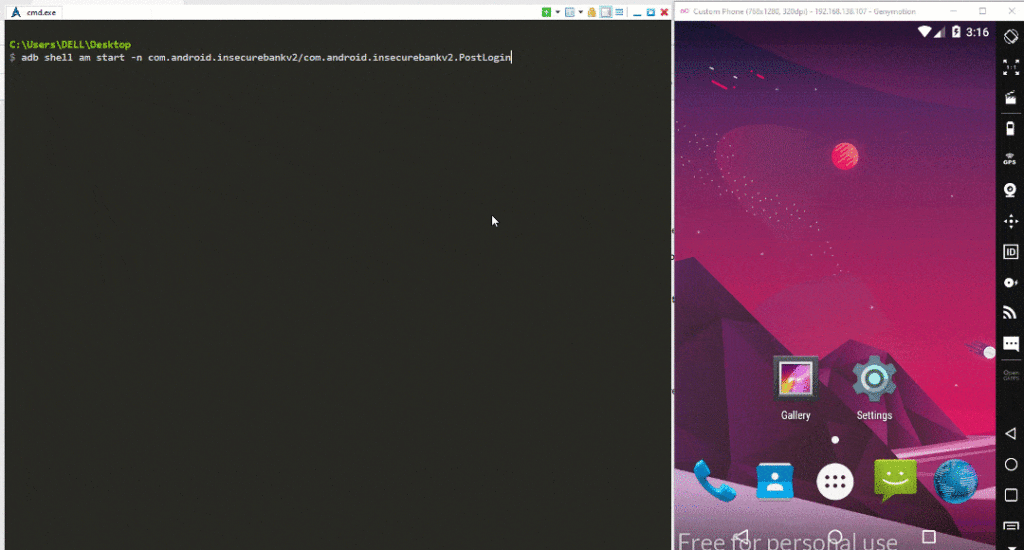The height and width of the screenshot is (550, 1024).
Task: Click Genymotion sidebar Recent apps square
Action: tap(1010, 495)
